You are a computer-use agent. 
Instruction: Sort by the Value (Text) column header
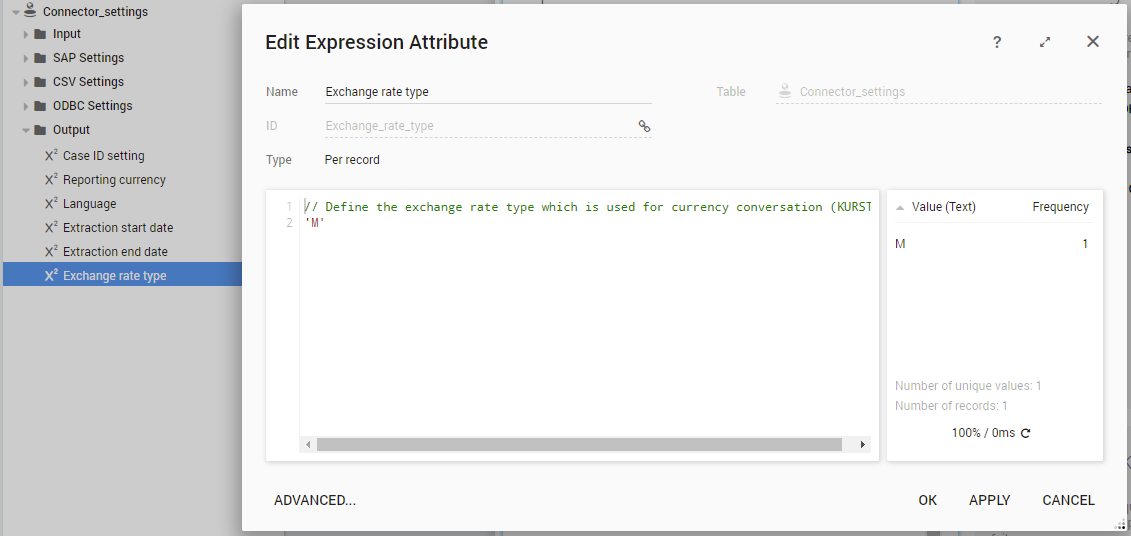pos(943,207)
